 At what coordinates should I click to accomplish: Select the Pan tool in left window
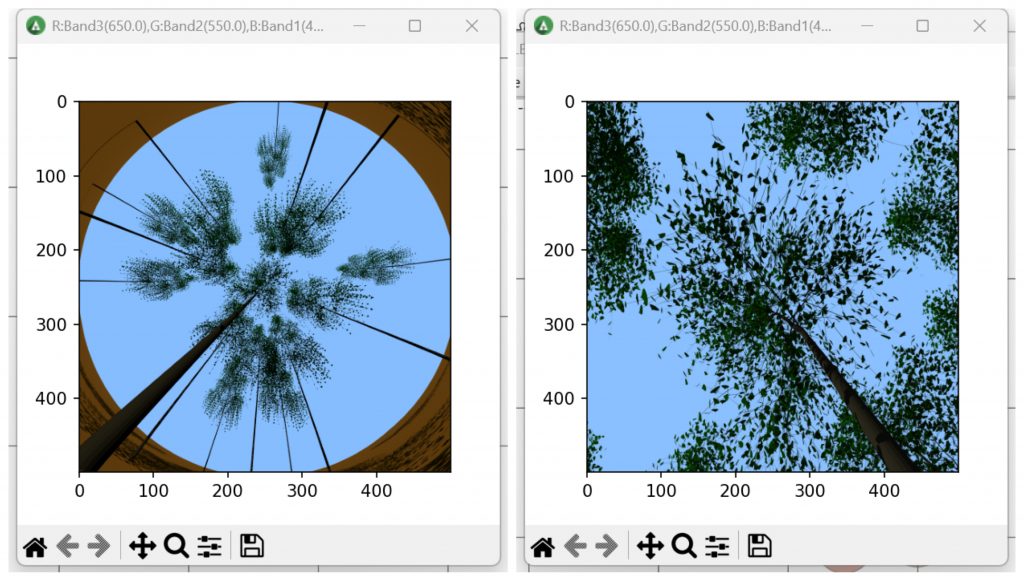pos(142,546)
